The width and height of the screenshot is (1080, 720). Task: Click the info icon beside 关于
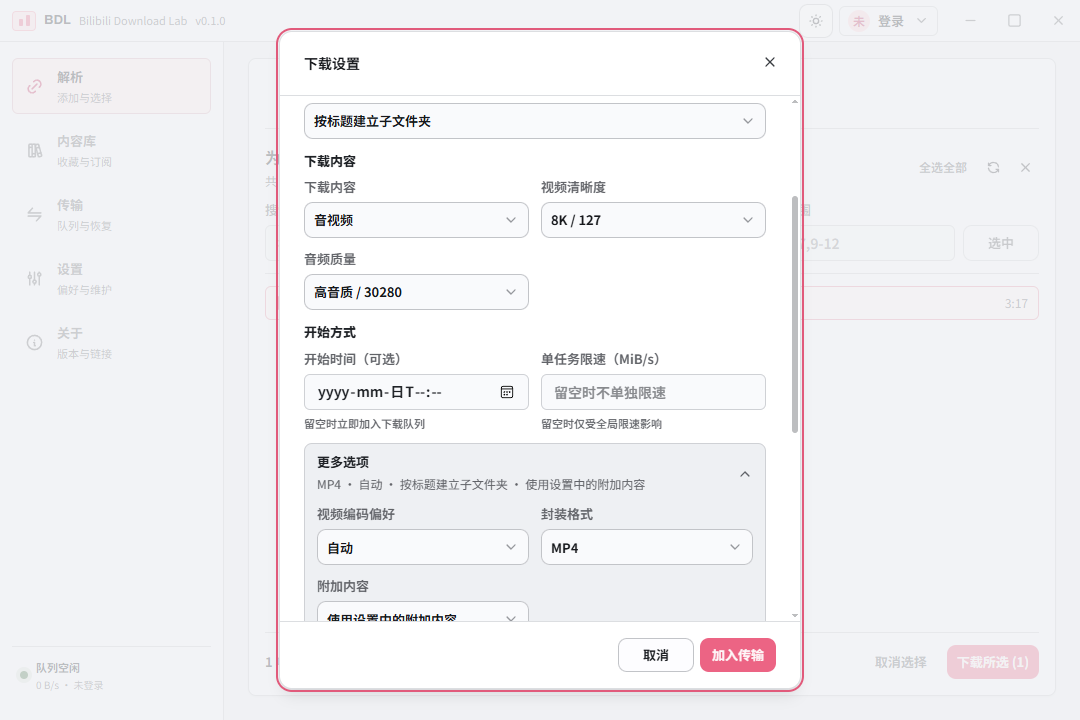pyautogui.click(x=34, y=342)
